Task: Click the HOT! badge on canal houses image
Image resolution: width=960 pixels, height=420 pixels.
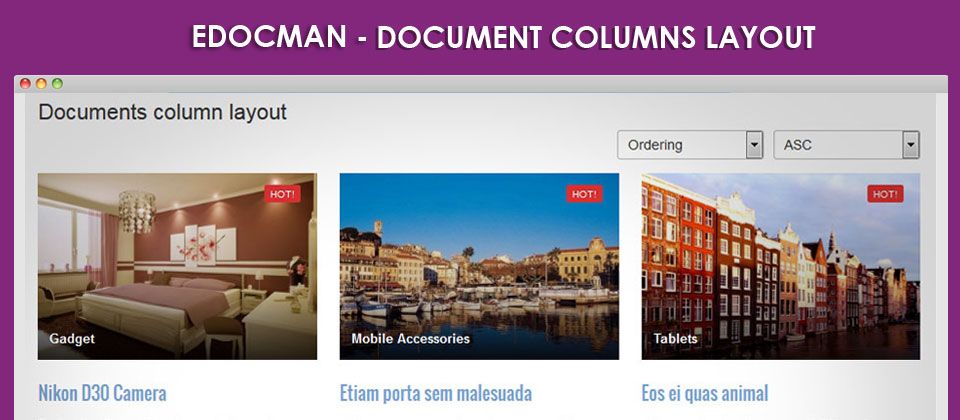Action: [885, 194]
